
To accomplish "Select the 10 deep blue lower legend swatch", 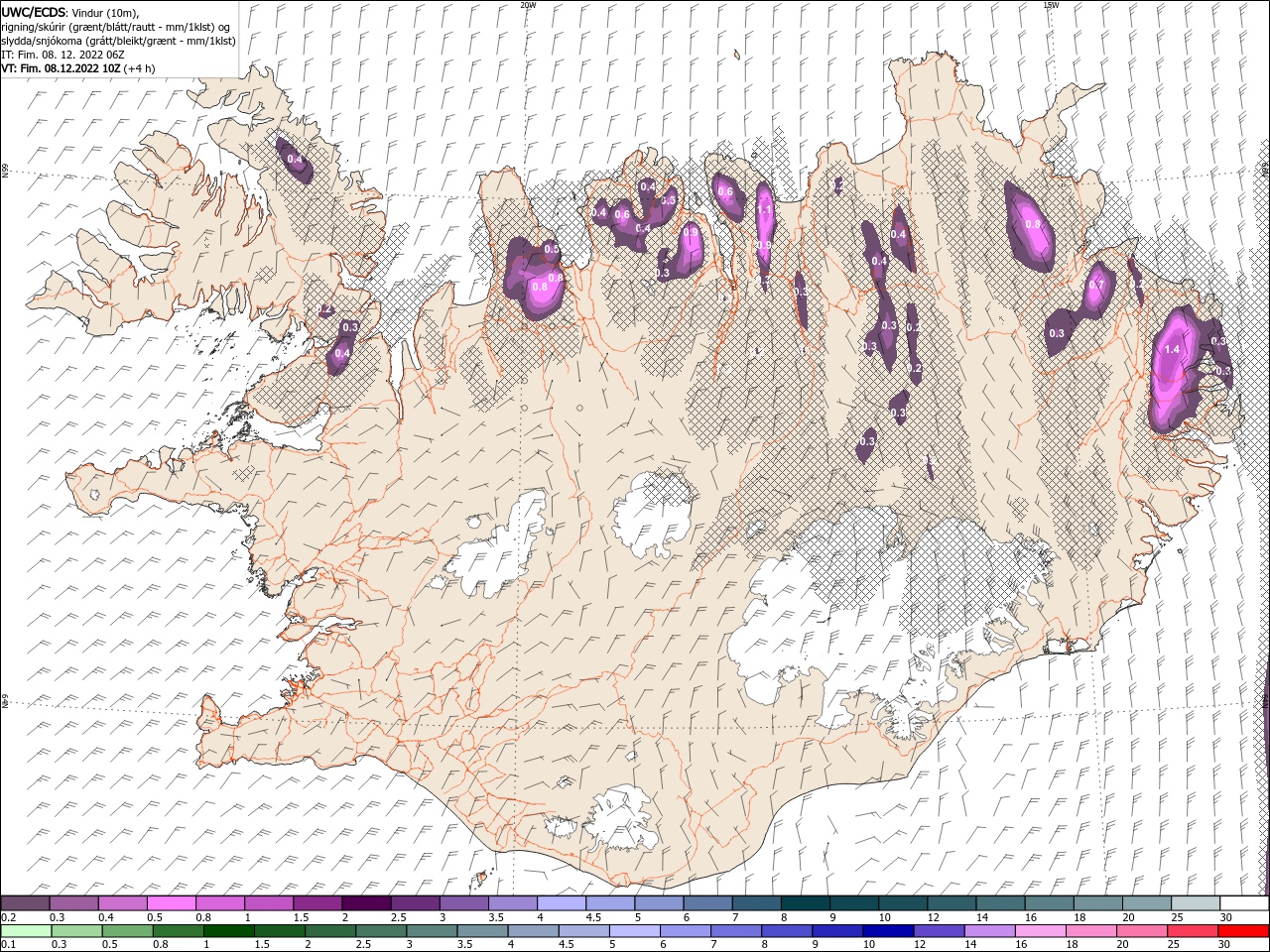I will [888, 931].
